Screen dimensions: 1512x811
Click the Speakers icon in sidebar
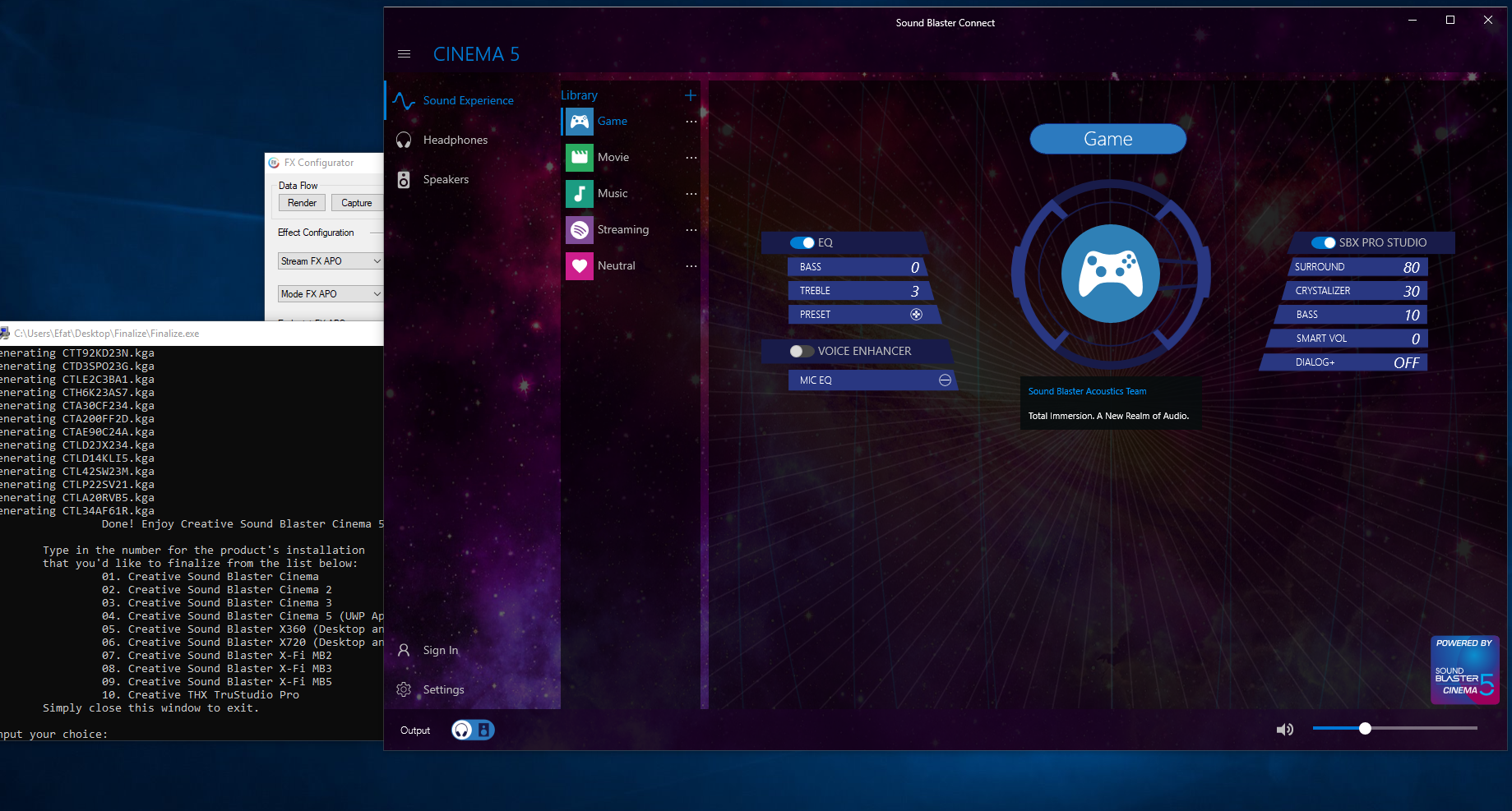tap(404, 179)
